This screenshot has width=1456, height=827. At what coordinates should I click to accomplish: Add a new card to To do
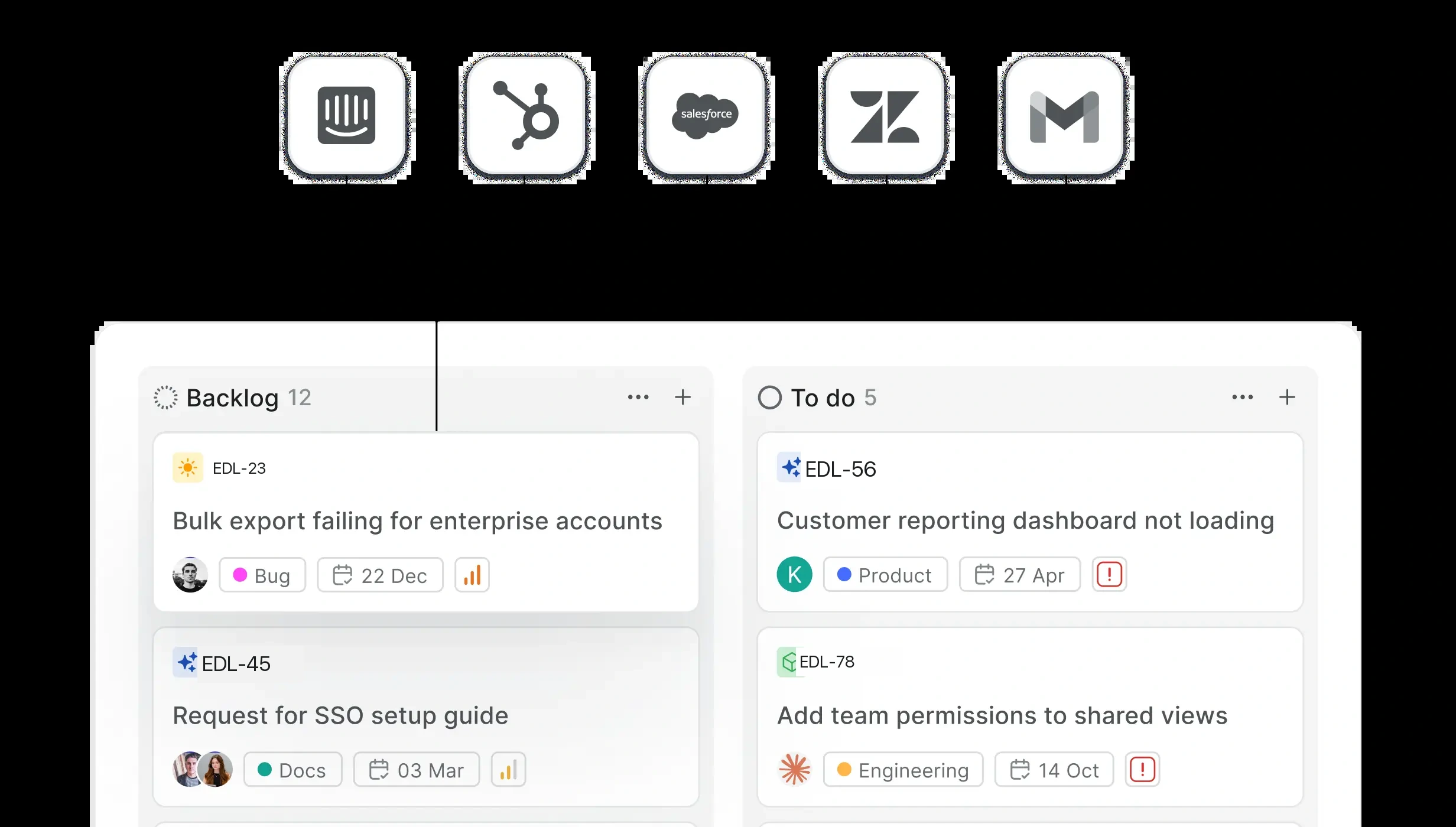click(1287, 398)
